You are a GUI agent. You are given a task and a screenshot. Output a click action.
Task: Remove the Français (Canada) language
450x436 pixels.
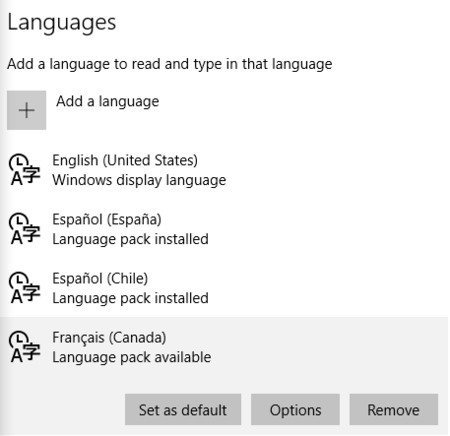394,410
